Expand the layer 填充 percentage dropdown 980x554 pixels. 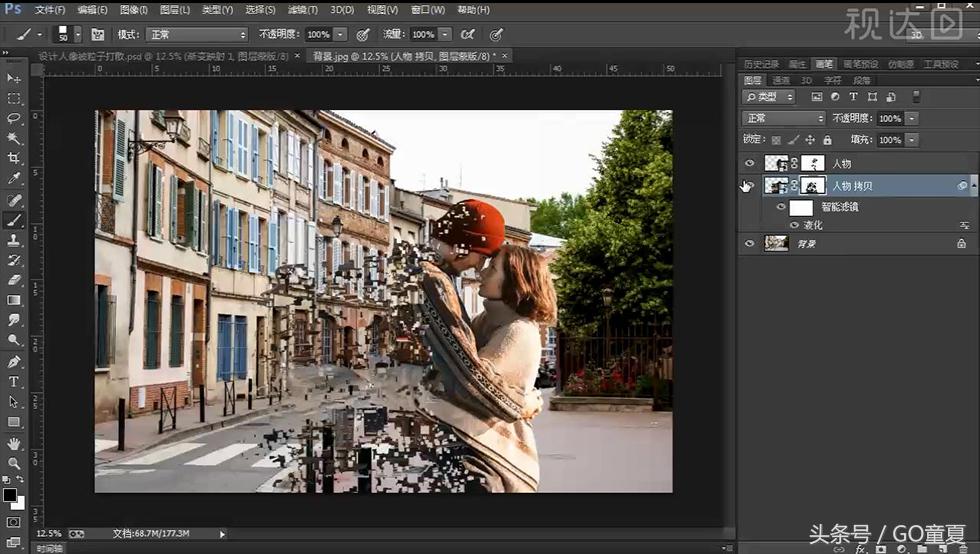click(x=911, y=140)
